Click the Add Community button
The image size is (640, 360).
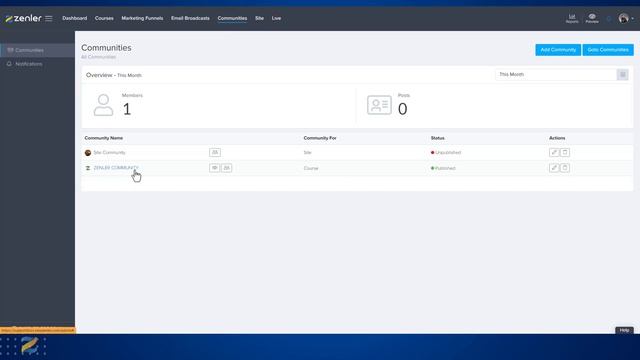tap(558, 50)
